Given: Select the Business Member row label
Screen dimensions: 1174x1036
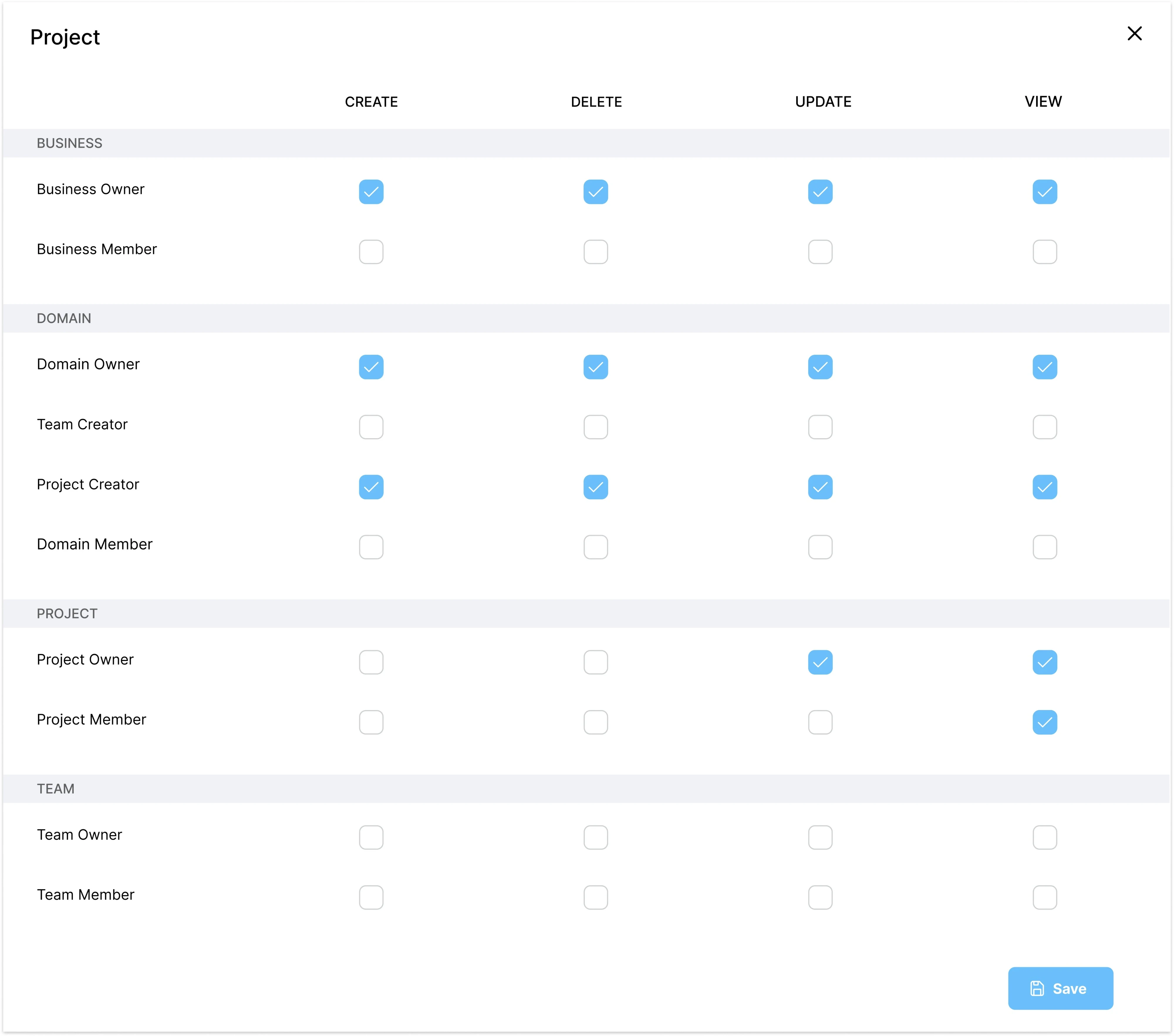Looking at the screenshot, I should [x=97, y=249].
